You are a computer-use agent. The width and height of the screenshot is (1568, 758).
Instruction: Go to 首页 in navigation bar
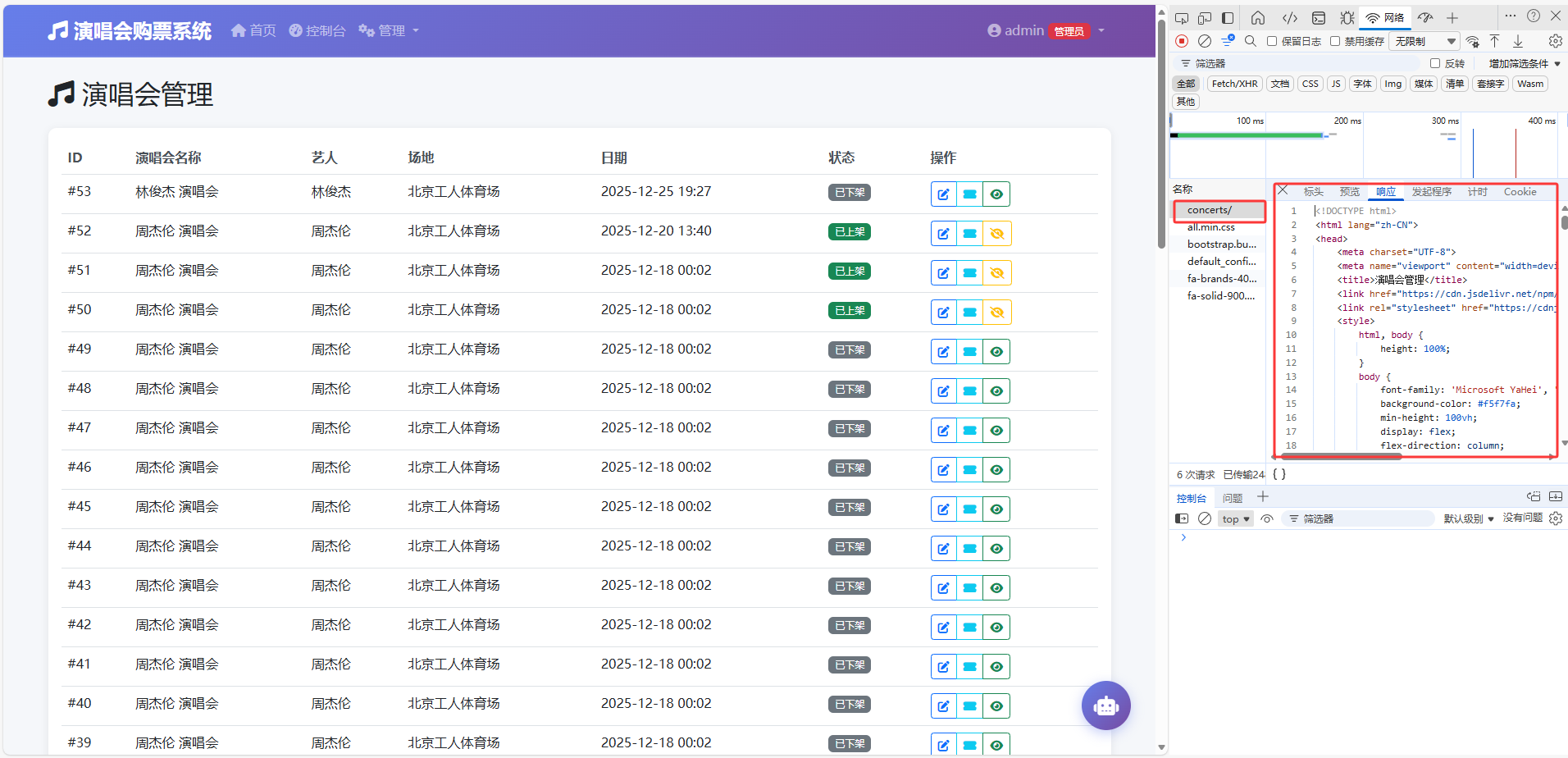point(253,30)
